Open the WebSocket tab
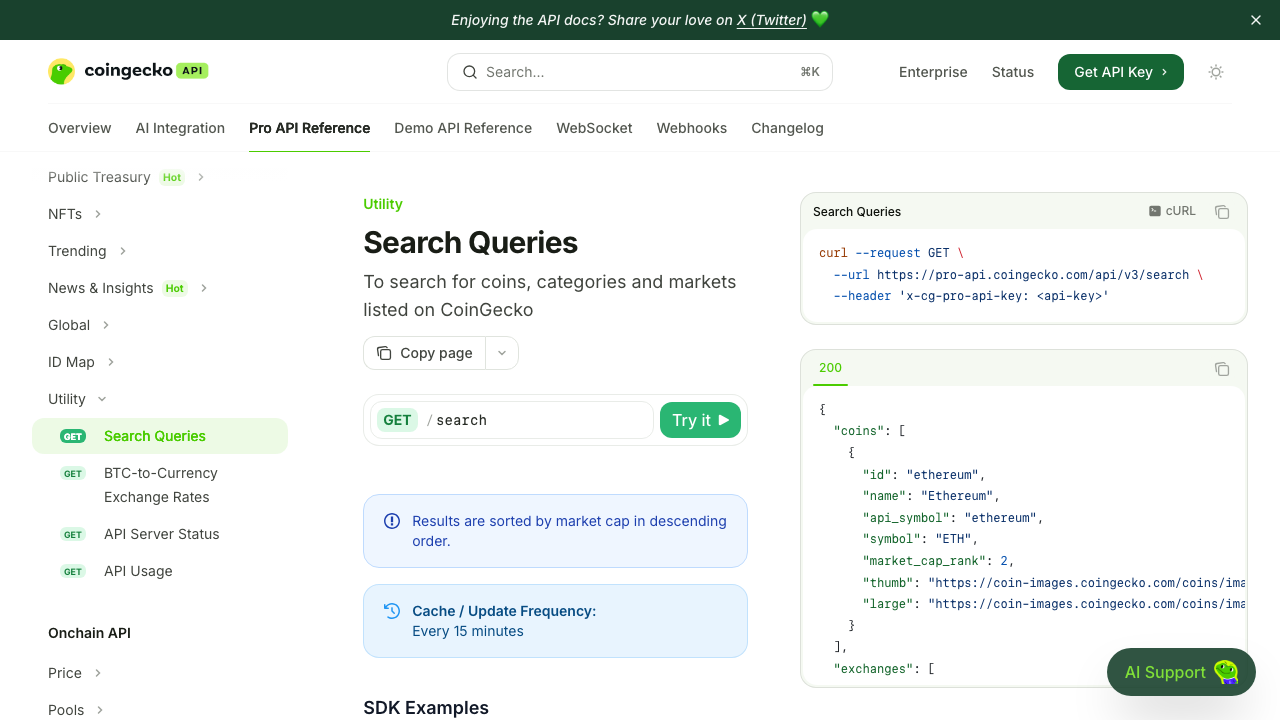The height and width of the screenshot is (720, 1280). pos(594,128)
